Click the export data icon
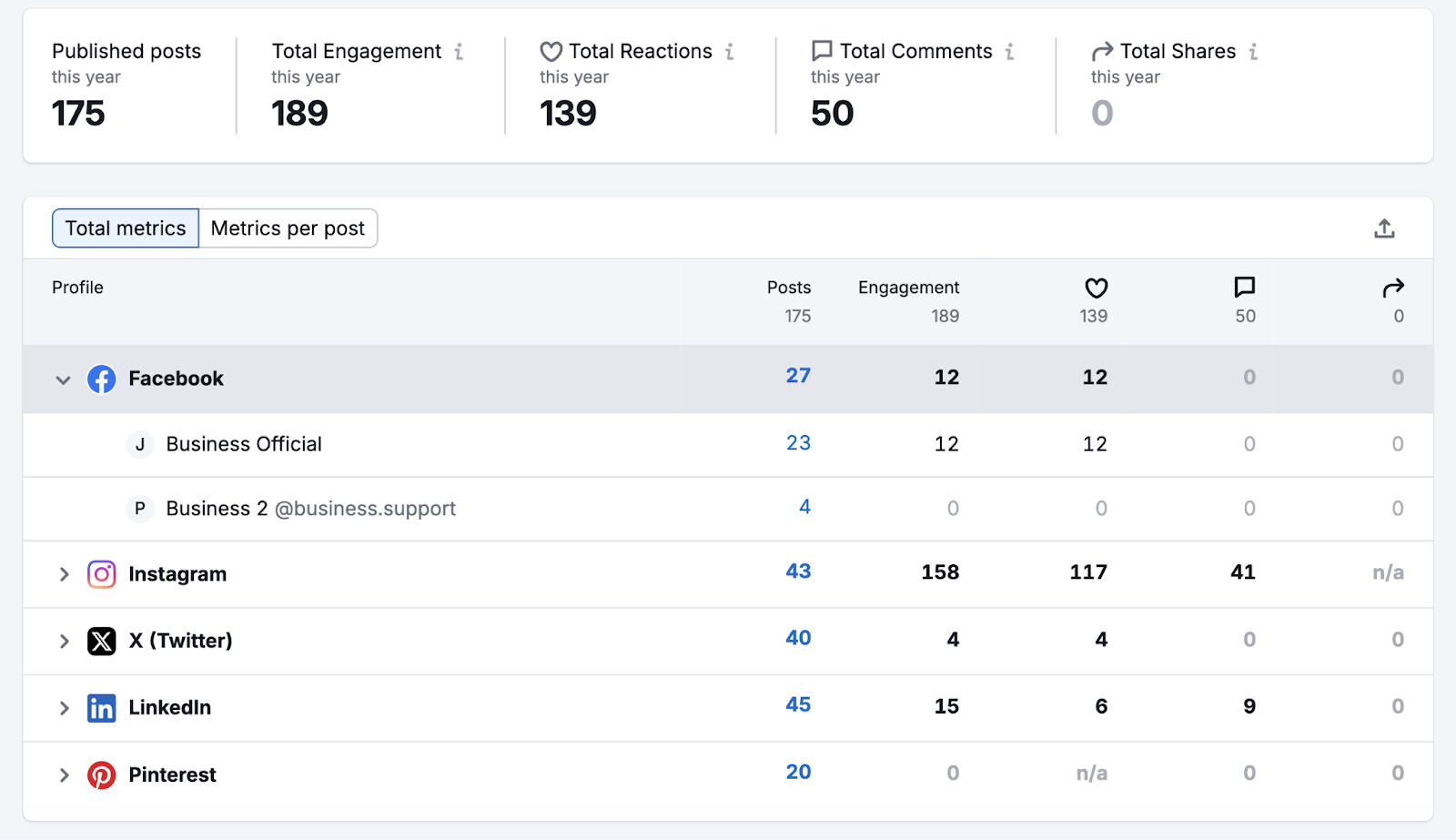The image size is (1456, 840). [x=1385, y=228]
